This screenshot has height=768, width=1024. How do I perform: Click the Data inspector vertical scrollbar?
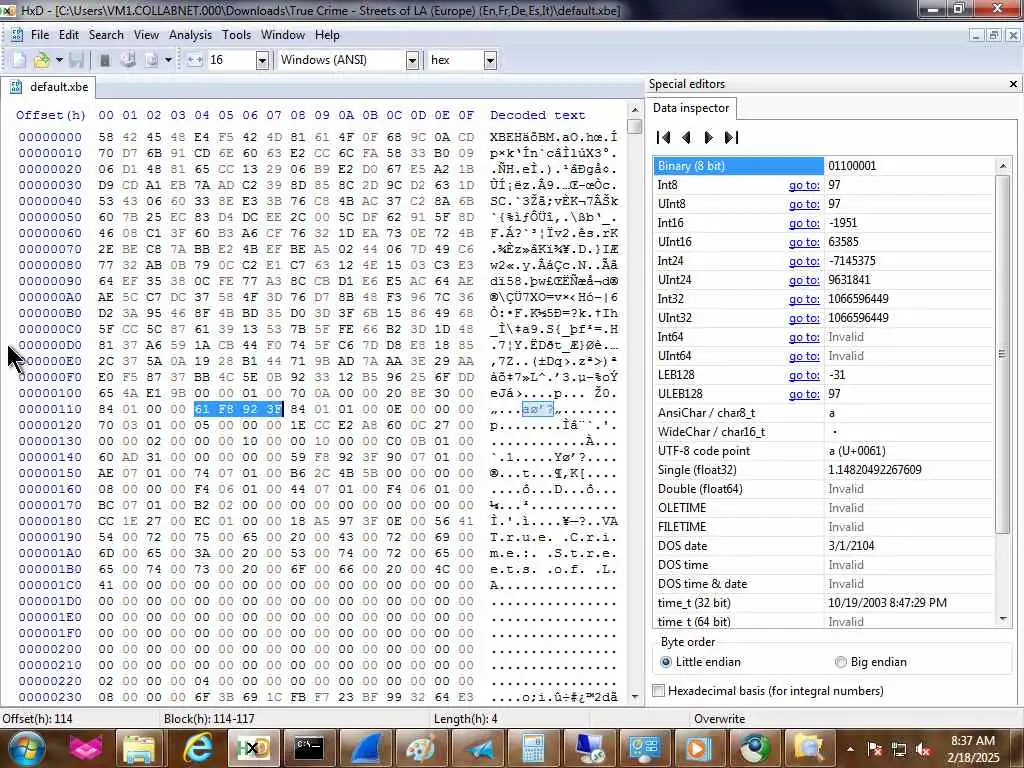1002,354
